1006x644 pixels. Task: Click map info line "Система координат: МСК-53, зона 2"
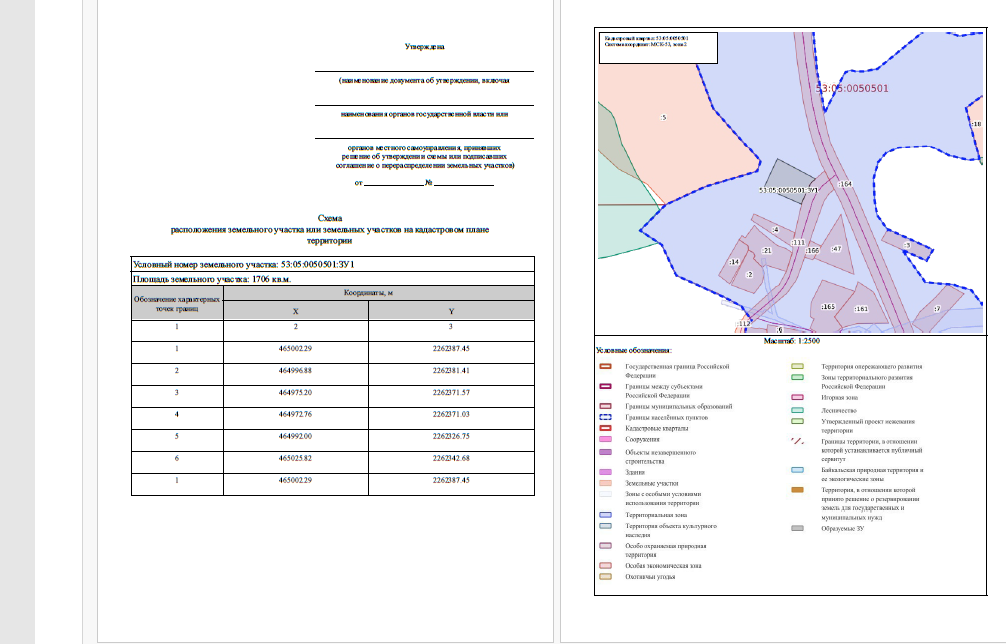645,44
